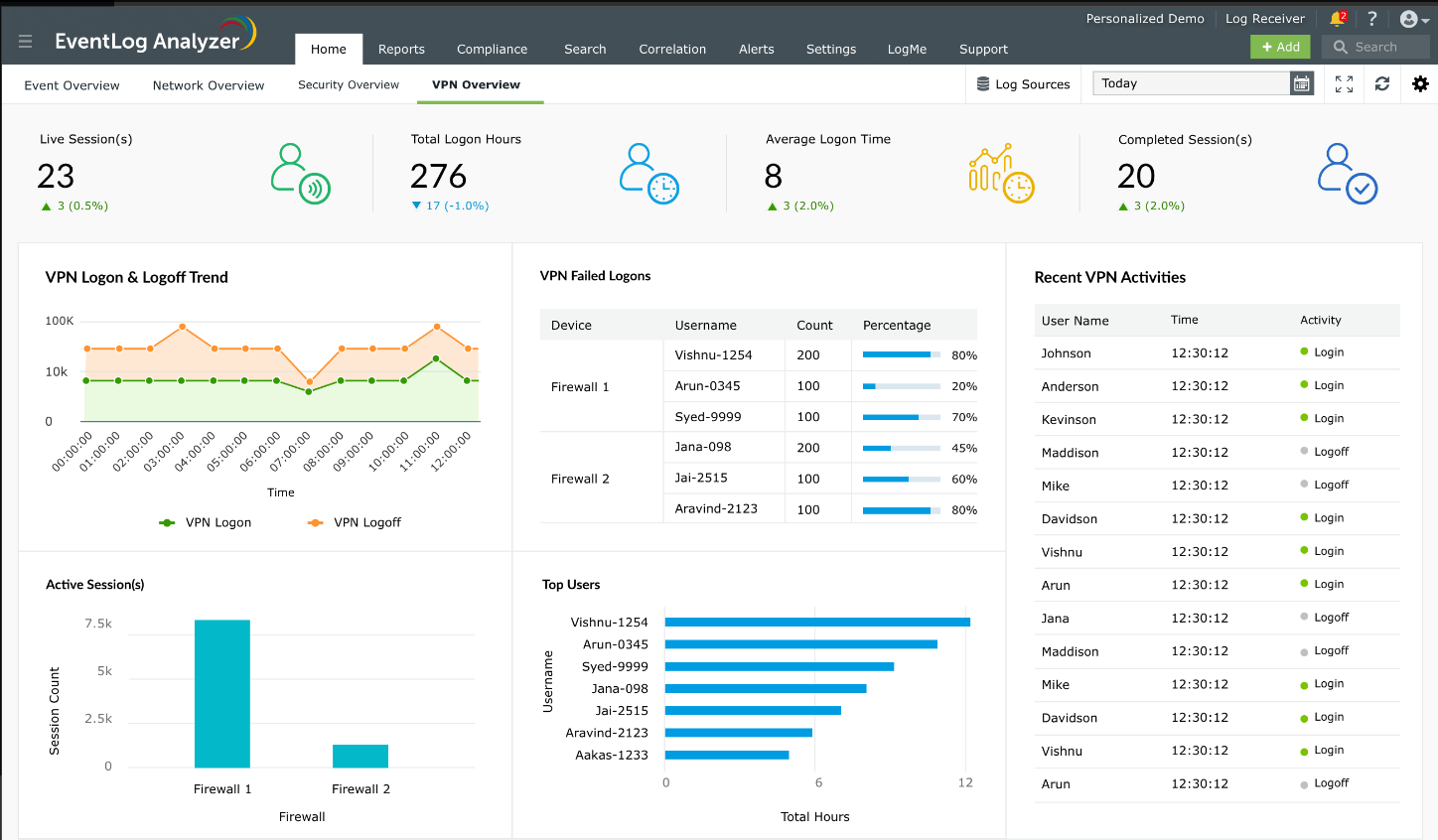Open the hamburger sidebar menu
The image size is (1438, 840).
[x=25, y=41]
